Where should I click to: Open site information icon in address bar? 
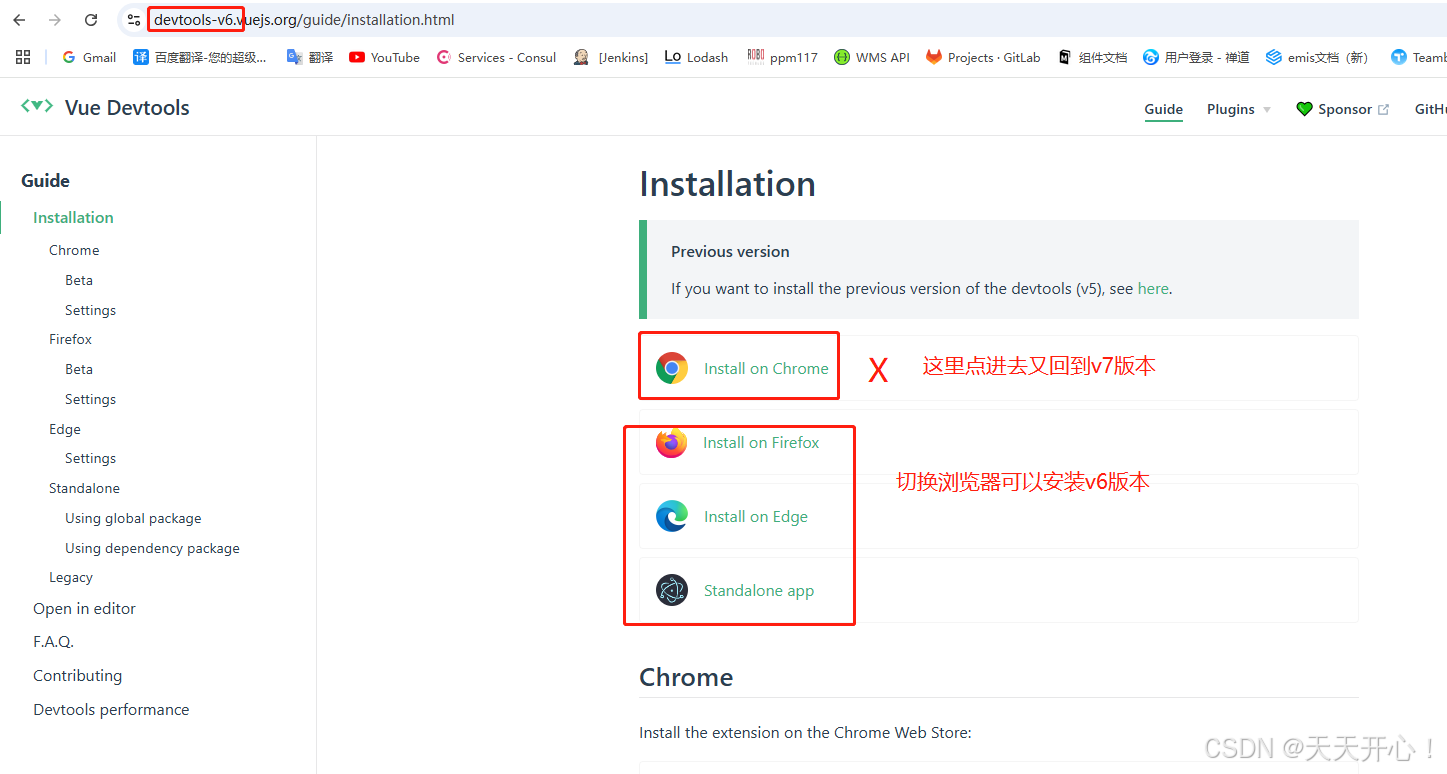point(134,20)
